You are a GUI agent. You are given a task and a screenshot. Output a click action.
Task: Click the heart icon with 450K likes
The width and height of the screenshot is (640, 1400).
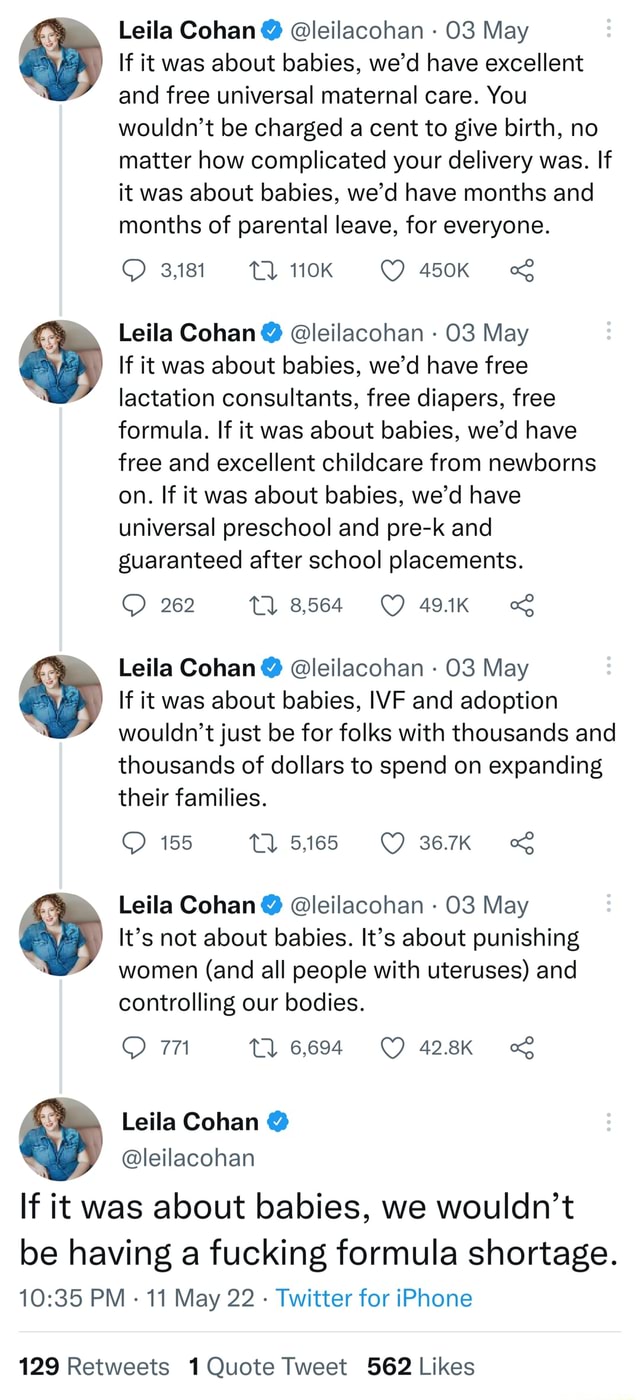[392, 270]
